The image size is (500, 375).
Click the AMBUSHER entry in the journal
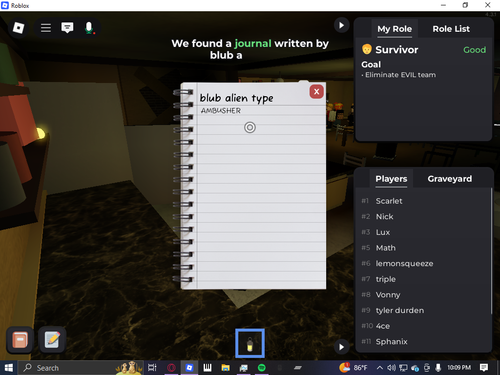click(221, 111)
